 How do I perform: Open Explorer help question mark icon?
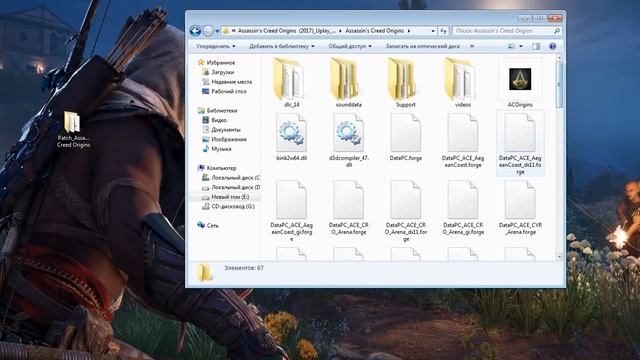tap(552, 46)
